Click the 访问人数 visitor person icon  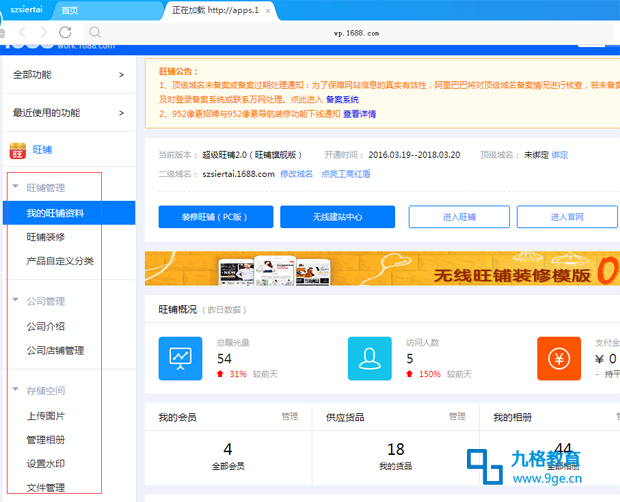tap(370, 359)
